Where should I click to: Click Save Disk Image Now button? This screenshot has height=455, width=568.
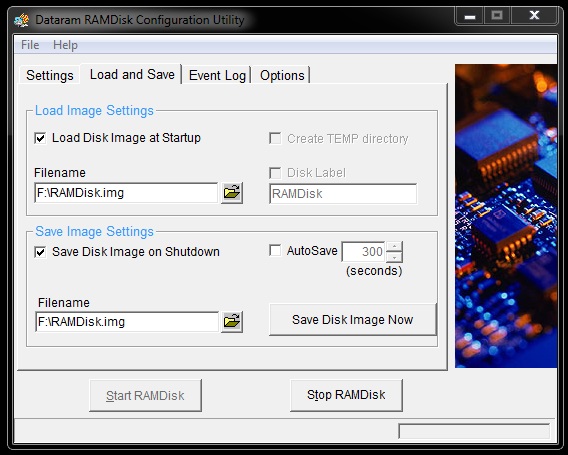tap(352, 320)
